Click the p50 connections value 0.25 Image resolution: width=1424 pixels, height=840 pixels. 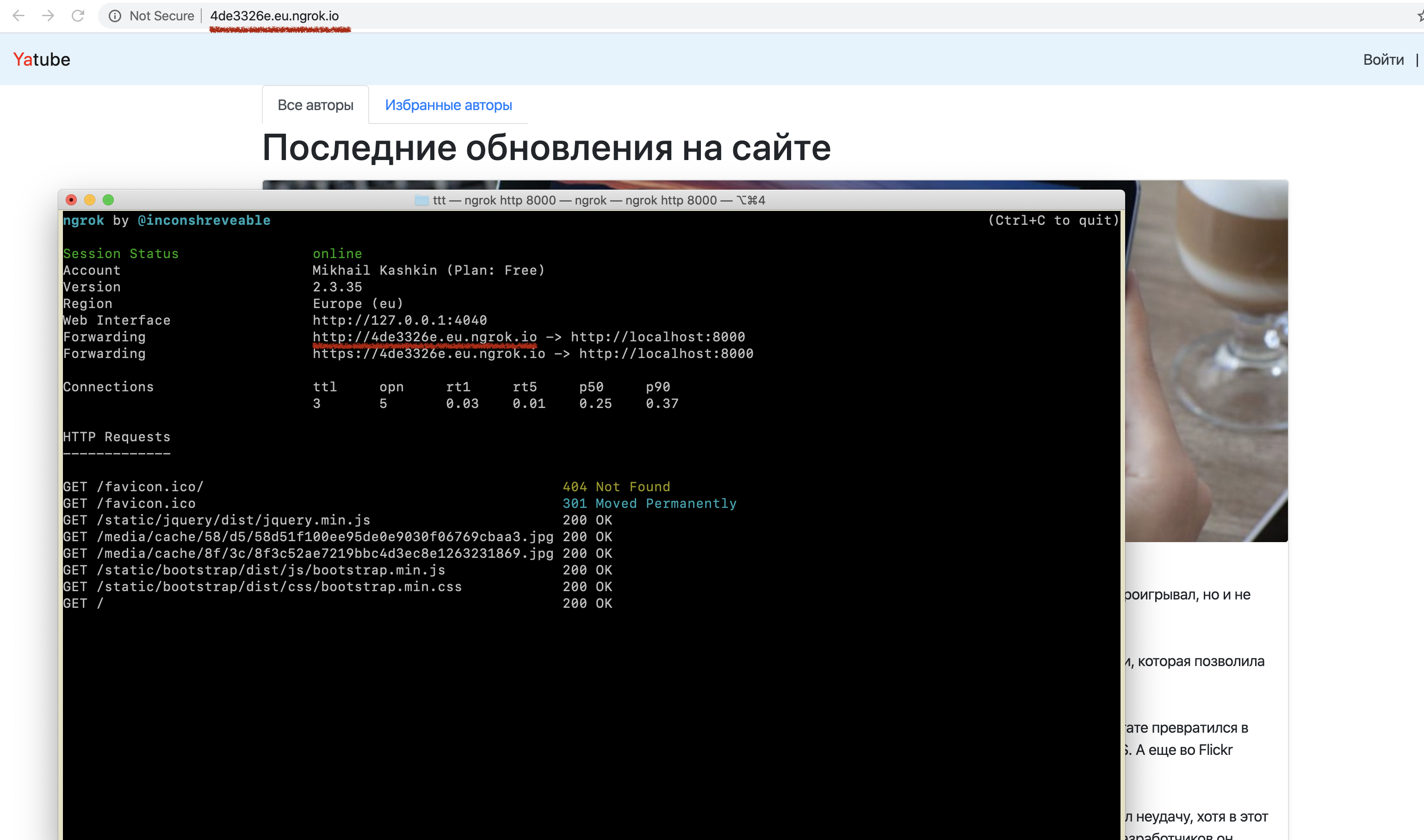(x=595, y=404)
